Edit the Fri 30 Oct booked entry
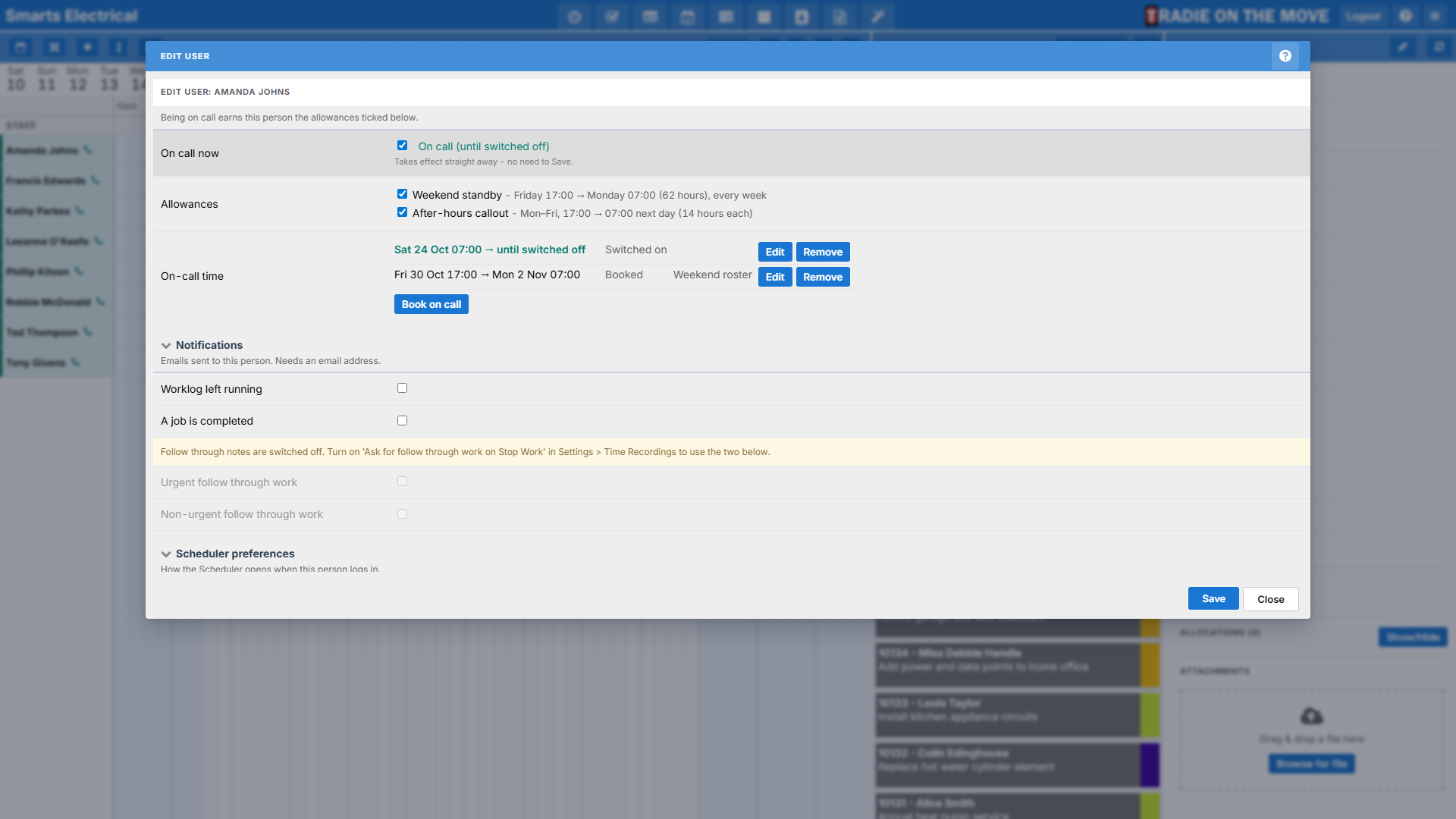The width and height of the screenshot is (1456, 819). click(775, 277)
